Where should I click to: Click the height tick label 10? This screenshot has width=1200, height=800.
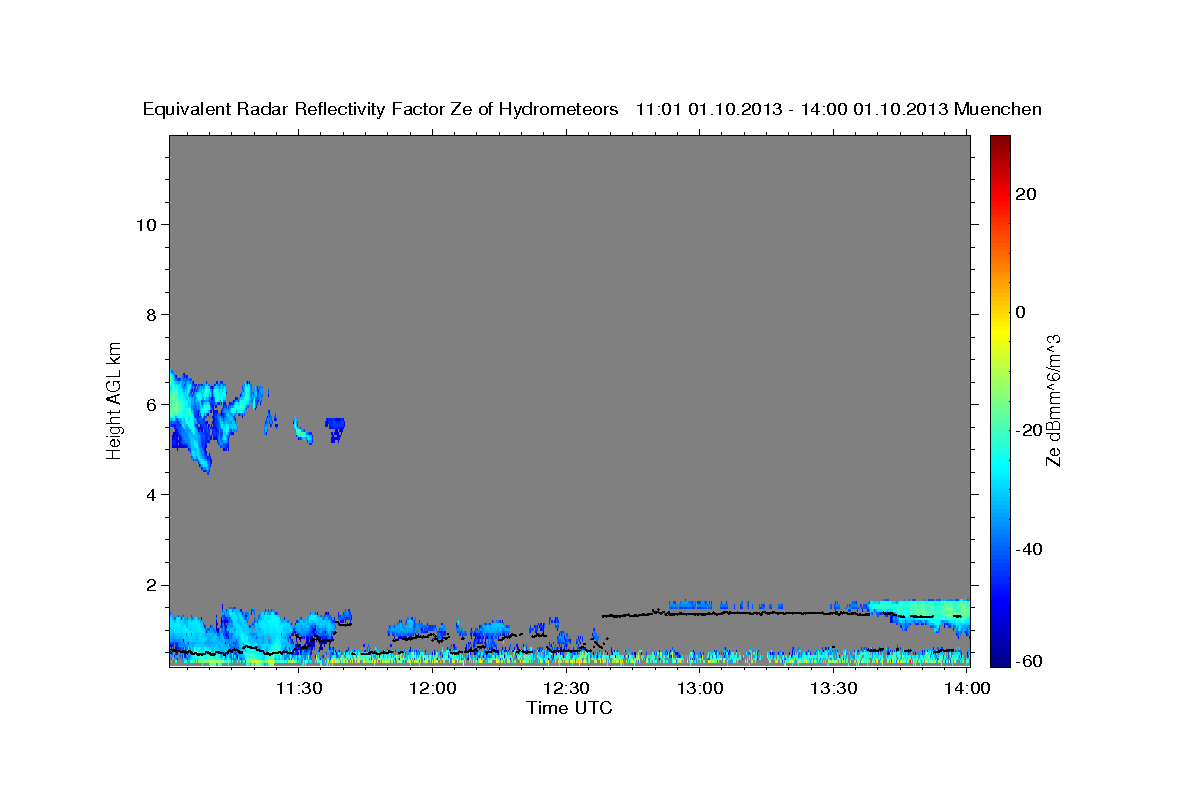[x=147, y=224]
